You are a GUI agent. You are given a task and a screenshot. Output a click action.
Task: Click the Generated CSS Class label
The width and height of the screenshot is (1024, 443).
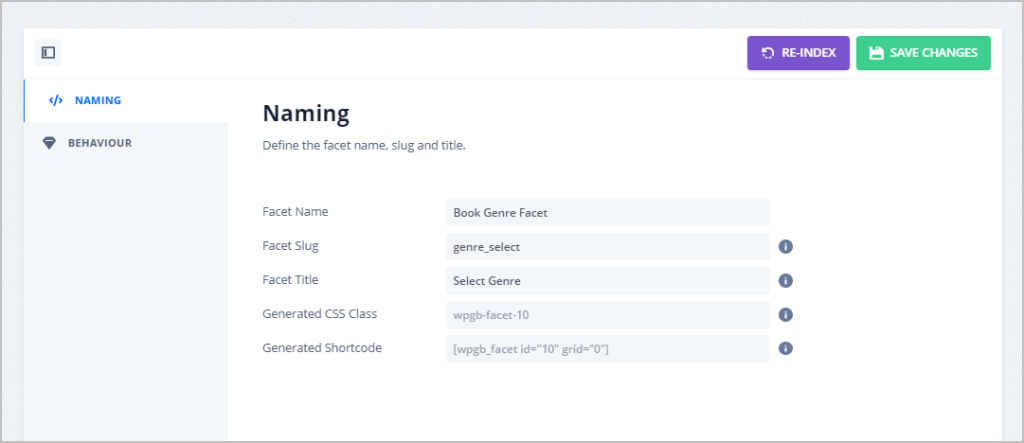(x=320, y=314)
